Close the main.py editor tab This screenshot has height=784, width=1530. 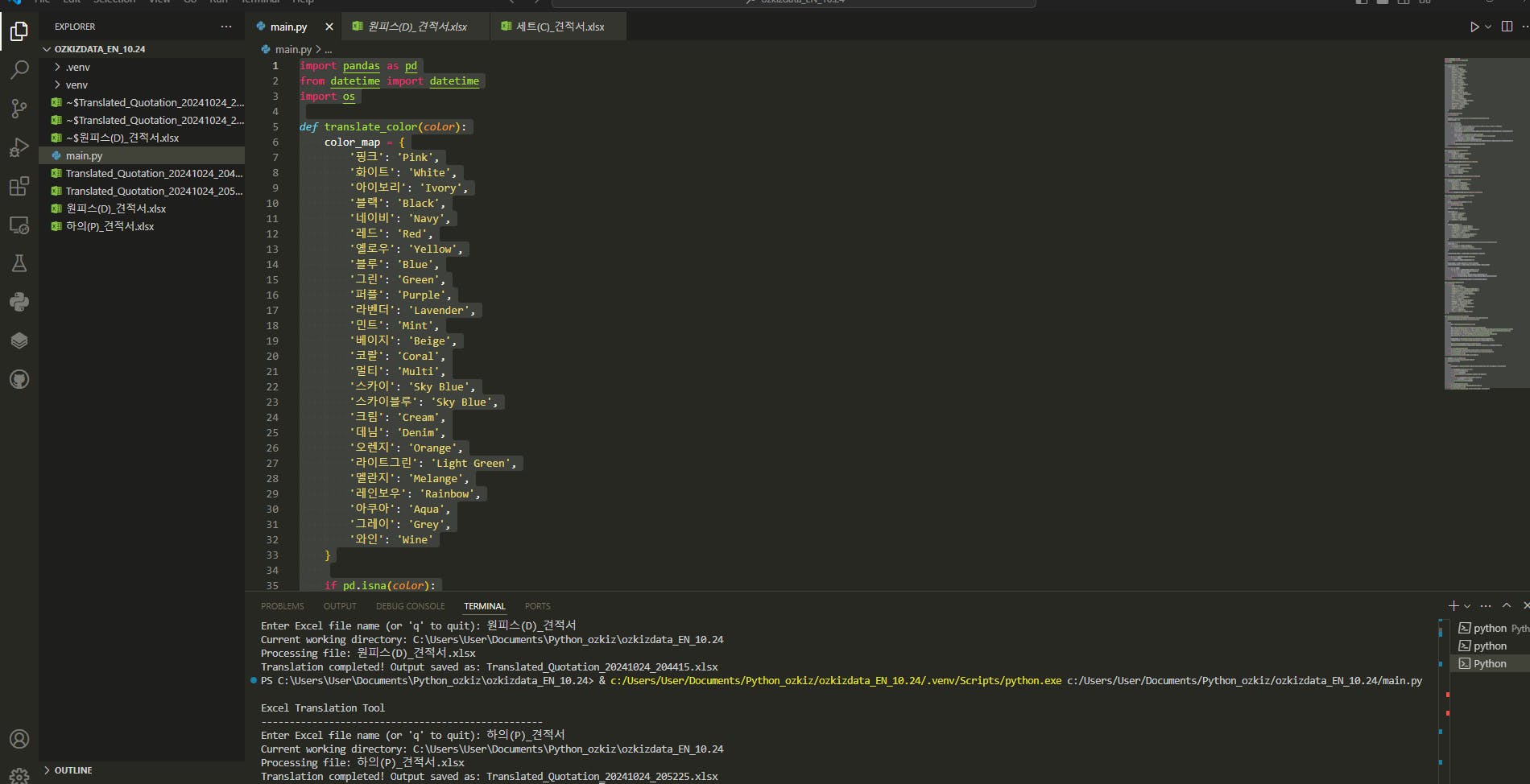329,27
